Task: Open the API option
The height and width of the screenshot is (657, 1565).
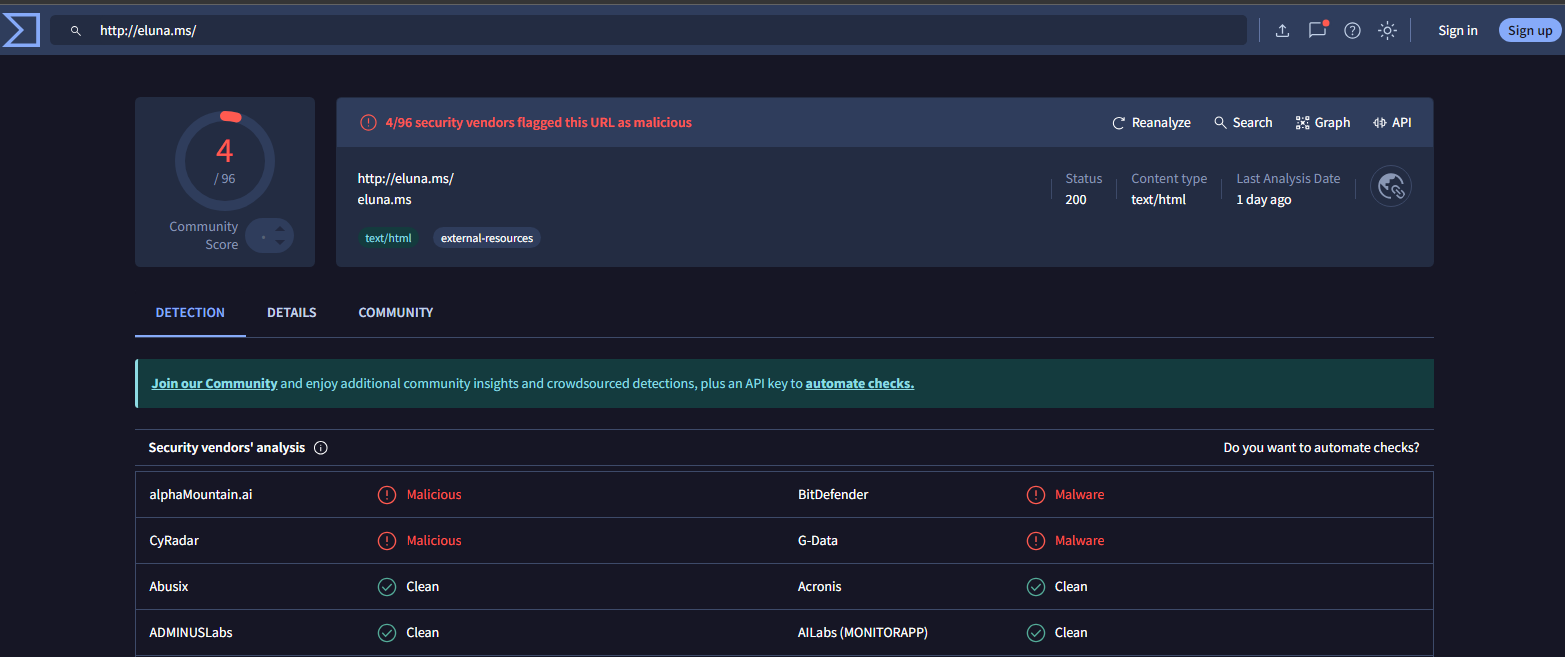Action: click(1392, 123)
